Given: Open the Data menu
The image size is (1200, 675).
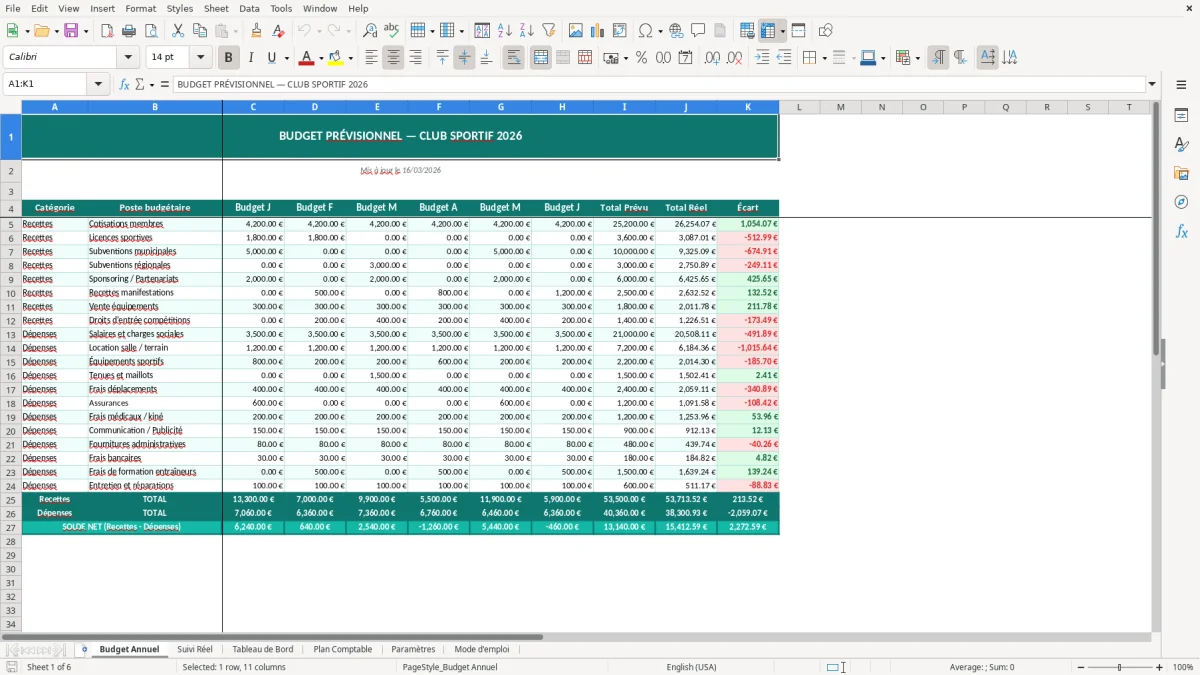Looking at the screenshot, I should [249, 8].
